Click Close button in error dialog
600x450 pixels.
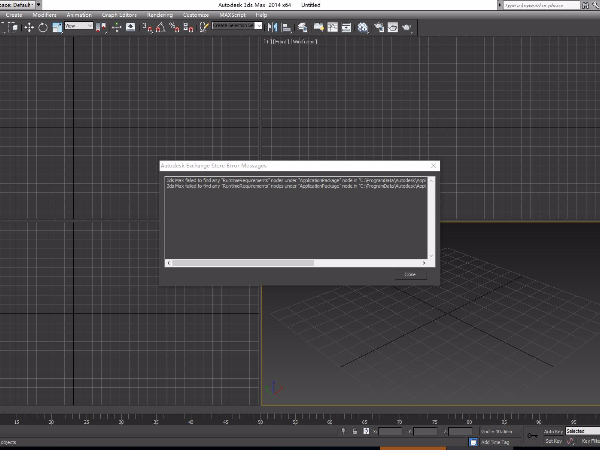tap(410, 274)
